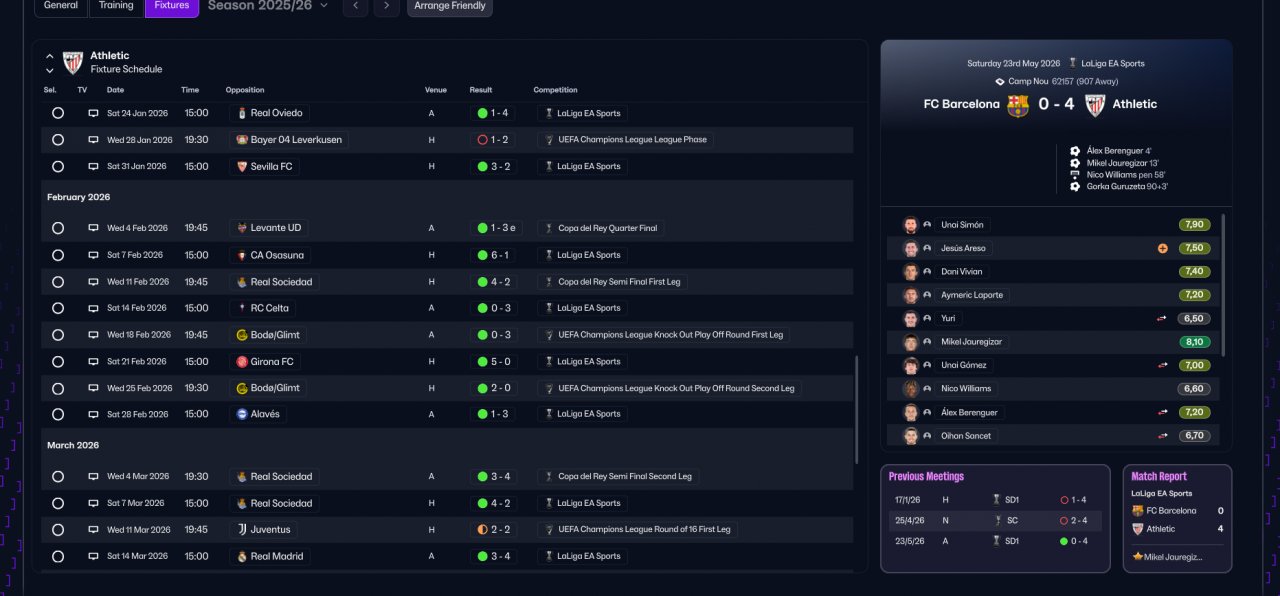The width and height of the screenshot is (1280, 596).
Task: Click the Aymeric Laporte player name
Action: (972, 295)
